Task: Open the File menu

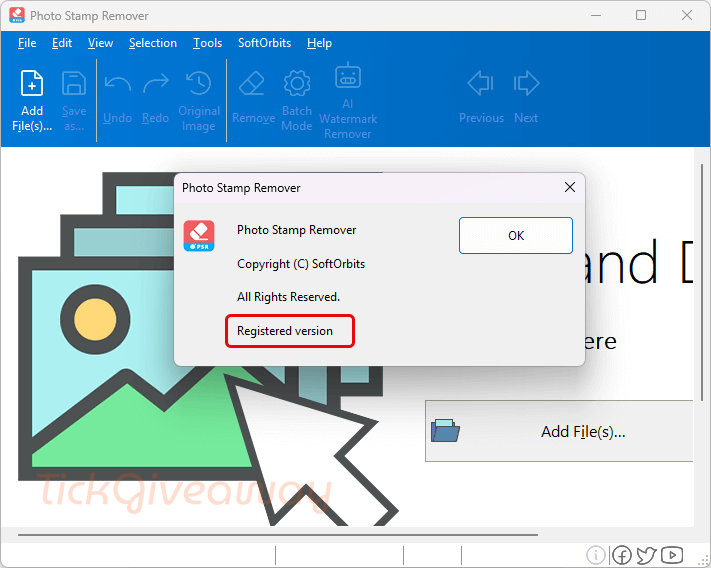Action: (27, 43)
